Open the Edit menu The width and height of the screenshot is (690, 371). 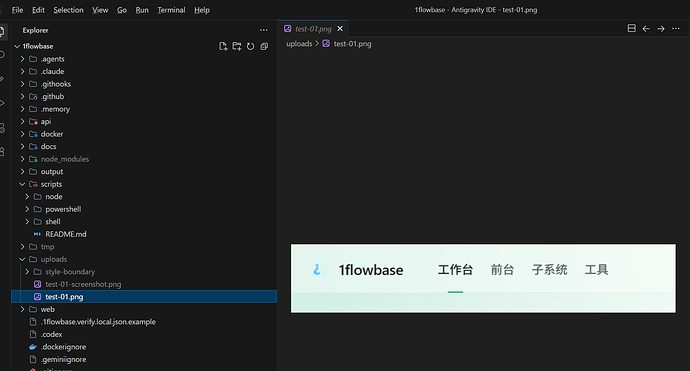38,10
